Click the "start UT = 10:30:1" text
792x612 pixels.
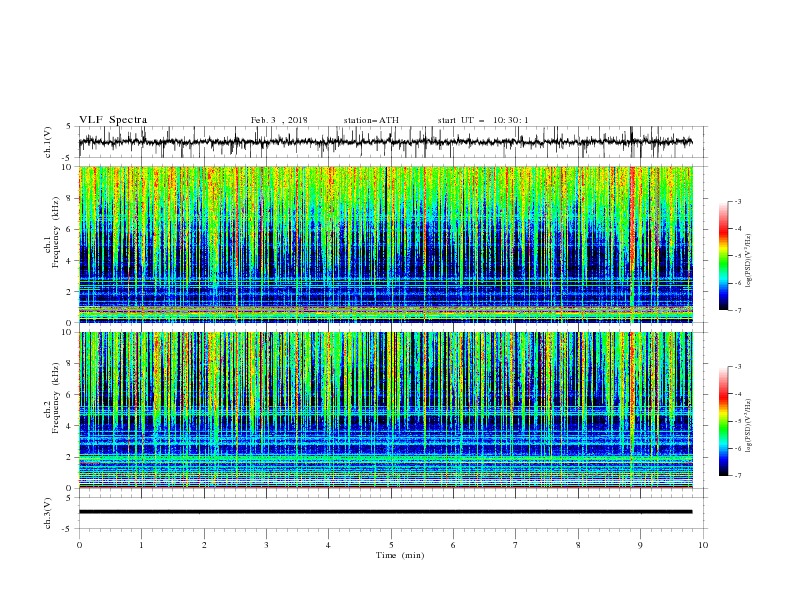pyautogui.click(x=483, y=120)
